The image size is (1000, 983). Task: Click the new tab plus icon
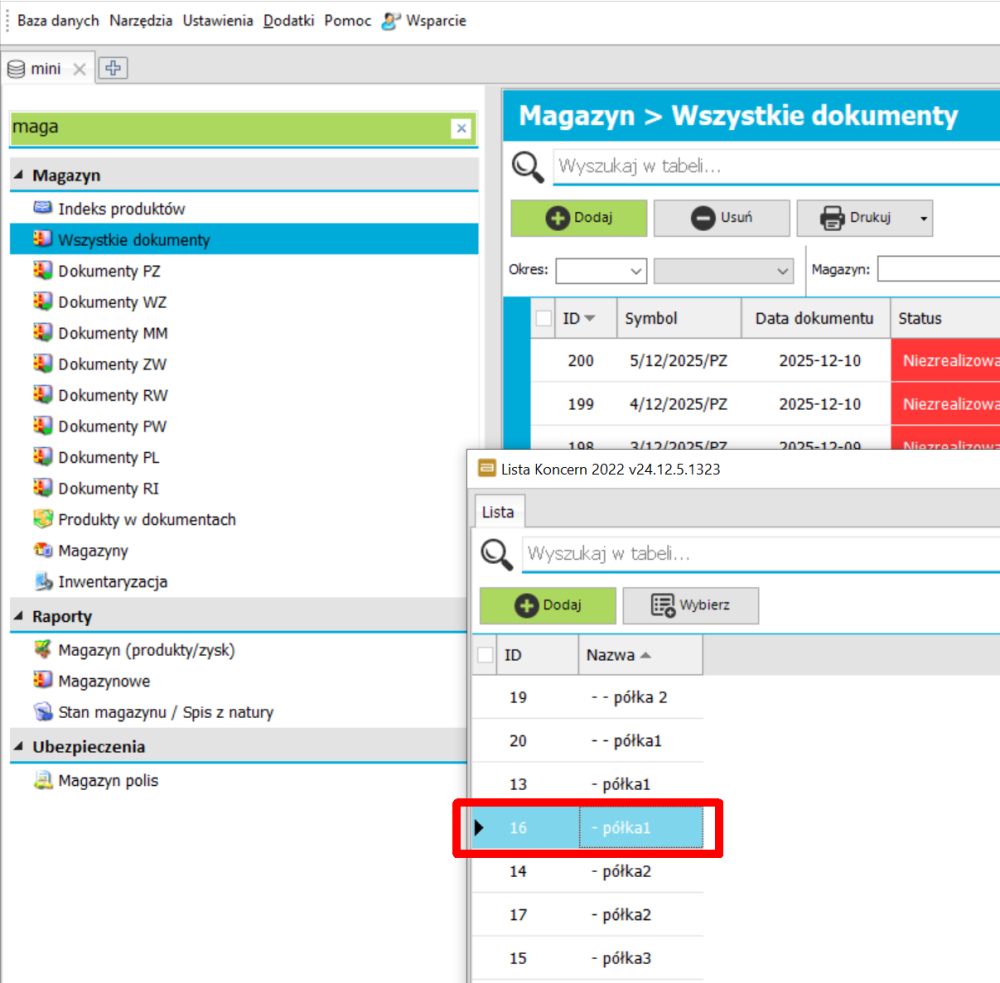coord(113,68)
